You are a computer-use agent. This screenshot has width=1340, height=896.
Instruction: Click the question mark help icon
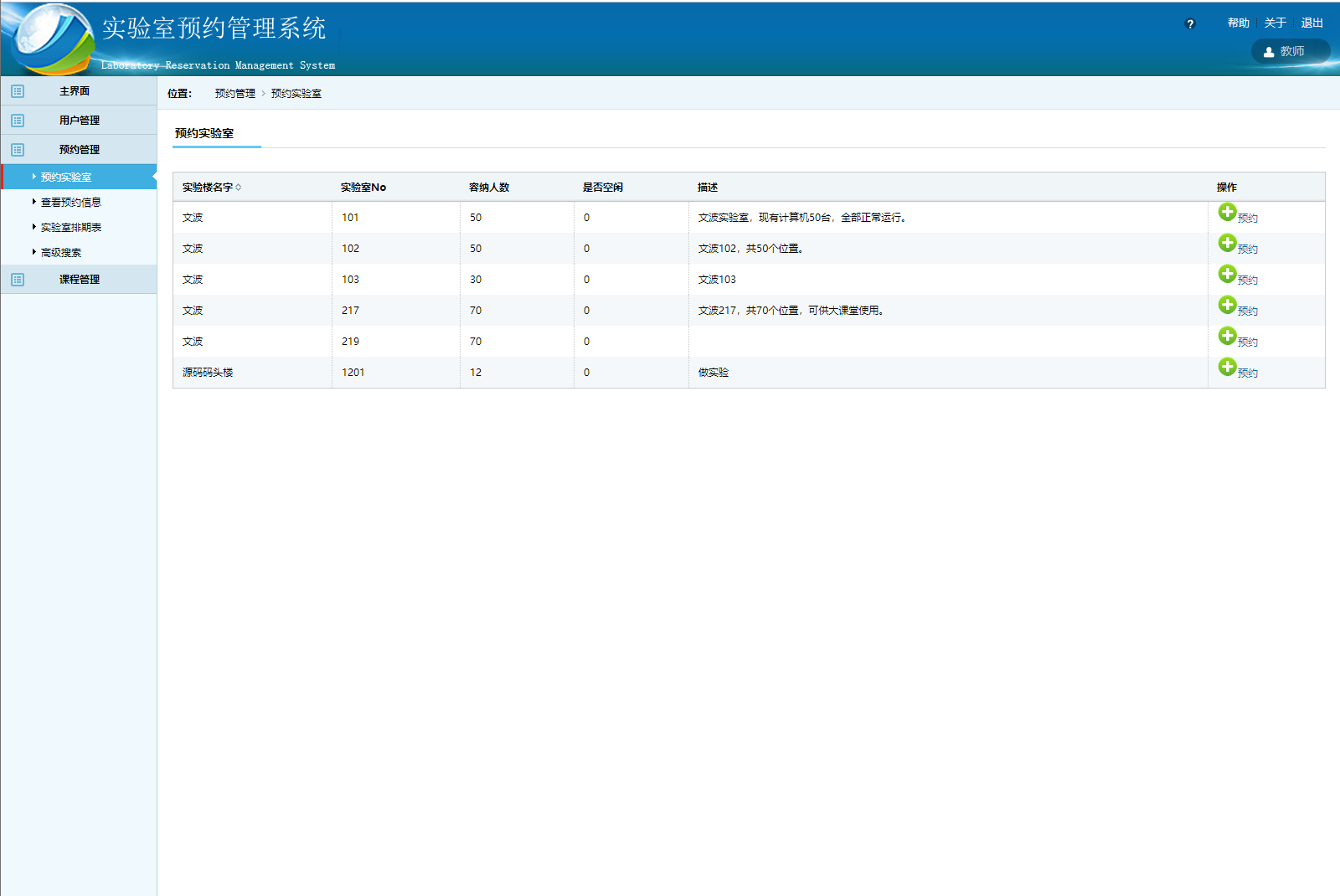pyautogui.click(x=1190, y=24)
